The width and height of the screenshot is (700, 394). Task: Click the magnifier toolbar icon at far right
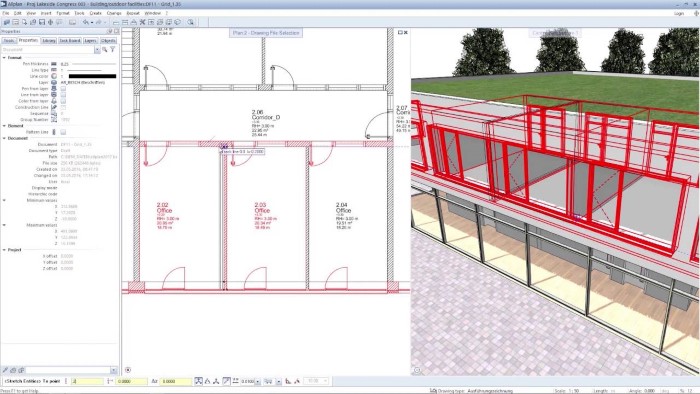191,22
